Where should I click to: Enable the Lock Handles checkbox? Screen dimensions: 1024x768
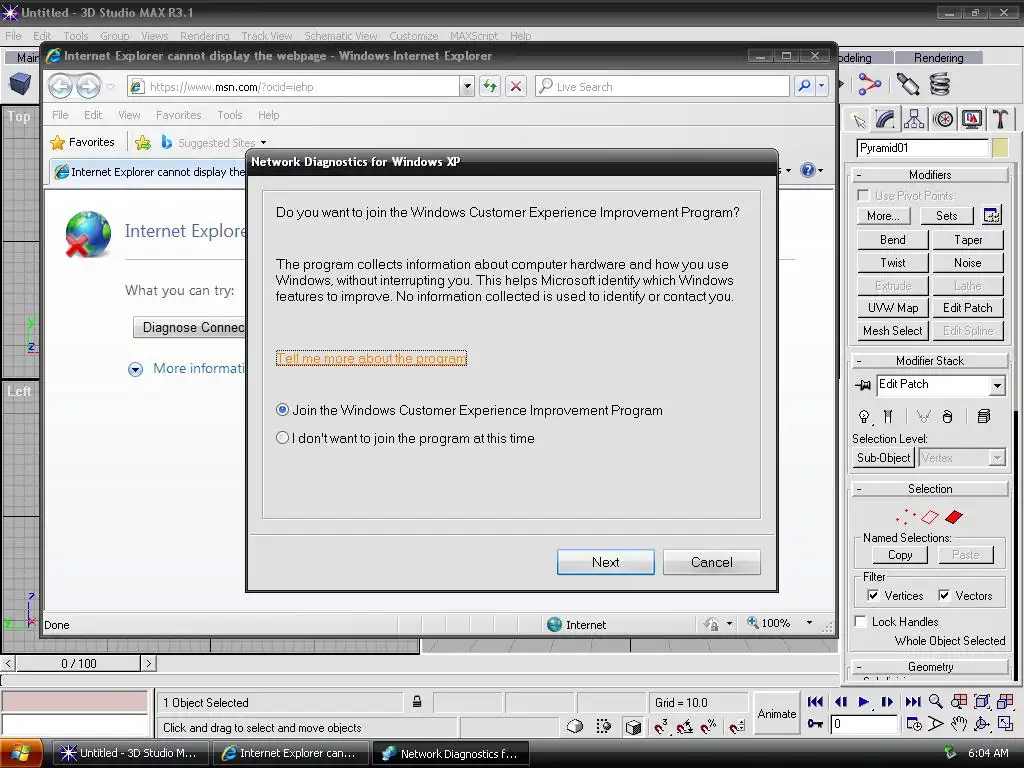click(x=861, y=622)
